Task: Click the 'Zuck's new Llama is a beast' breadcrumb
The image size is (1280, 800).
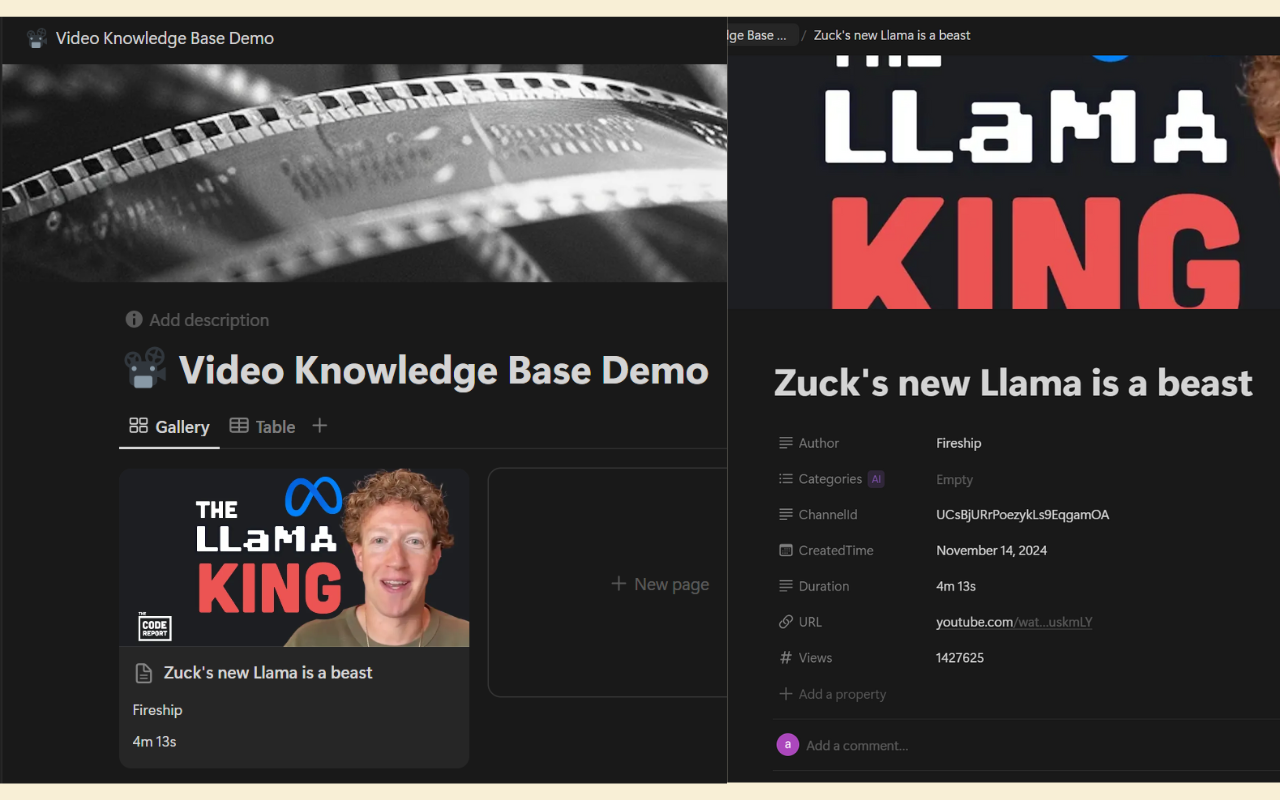Action: pyautogui.click(x=892, y=35)
